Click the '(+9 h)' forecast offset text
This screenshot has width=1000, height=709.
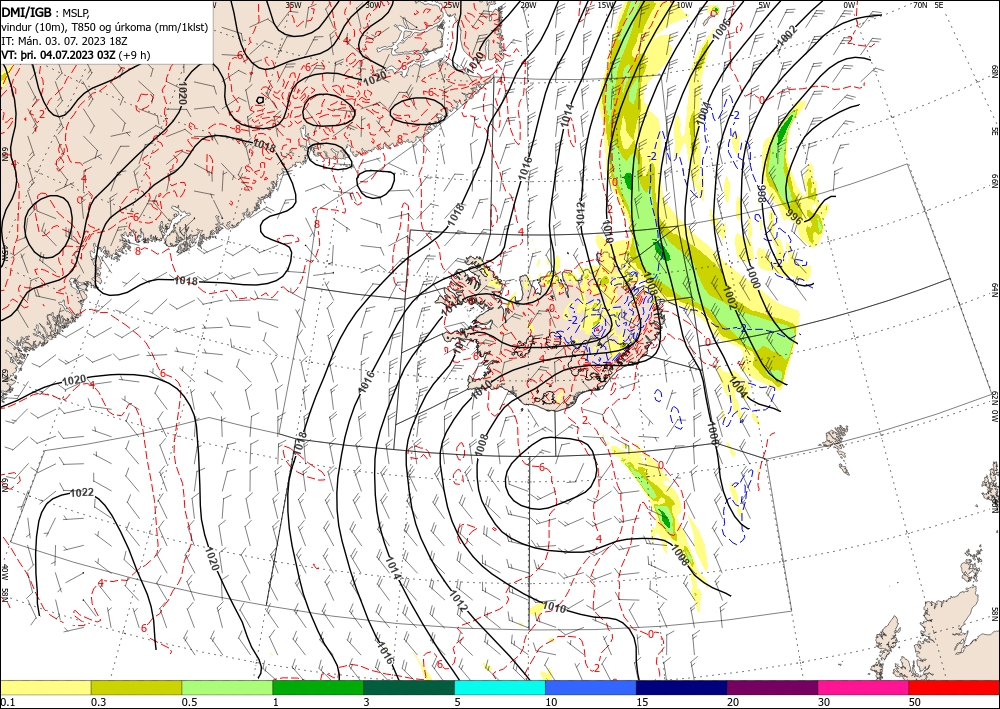pyautogui.click(x=135, y=55)
